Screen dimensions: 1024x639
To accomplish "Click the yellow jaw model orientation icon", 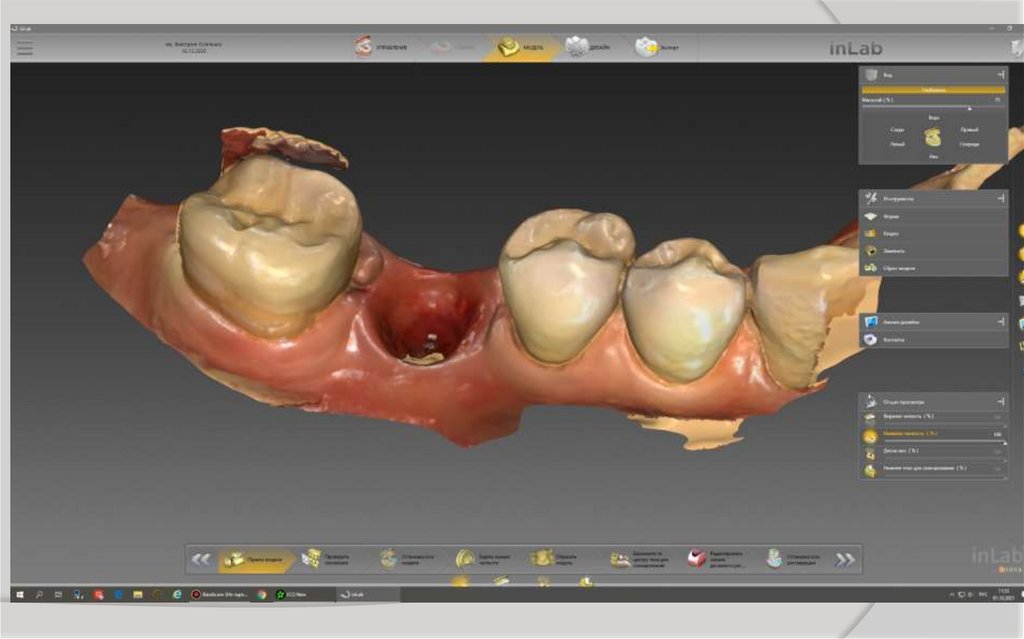I will click(933, 137).
